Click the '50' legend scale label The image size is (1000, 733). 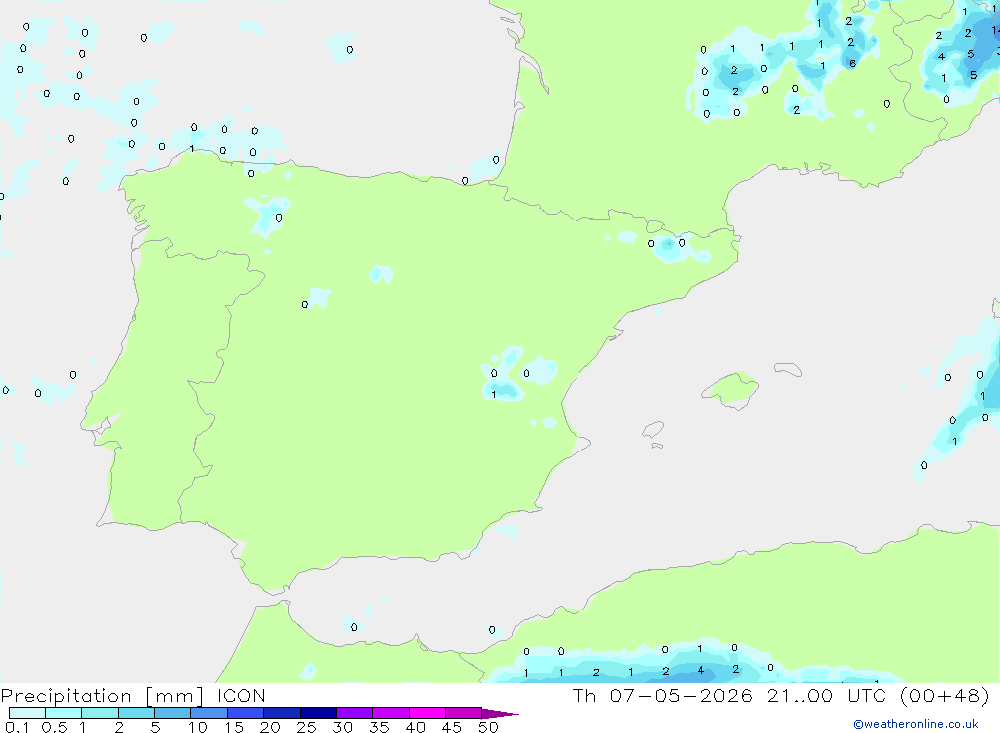coord(489,727)
